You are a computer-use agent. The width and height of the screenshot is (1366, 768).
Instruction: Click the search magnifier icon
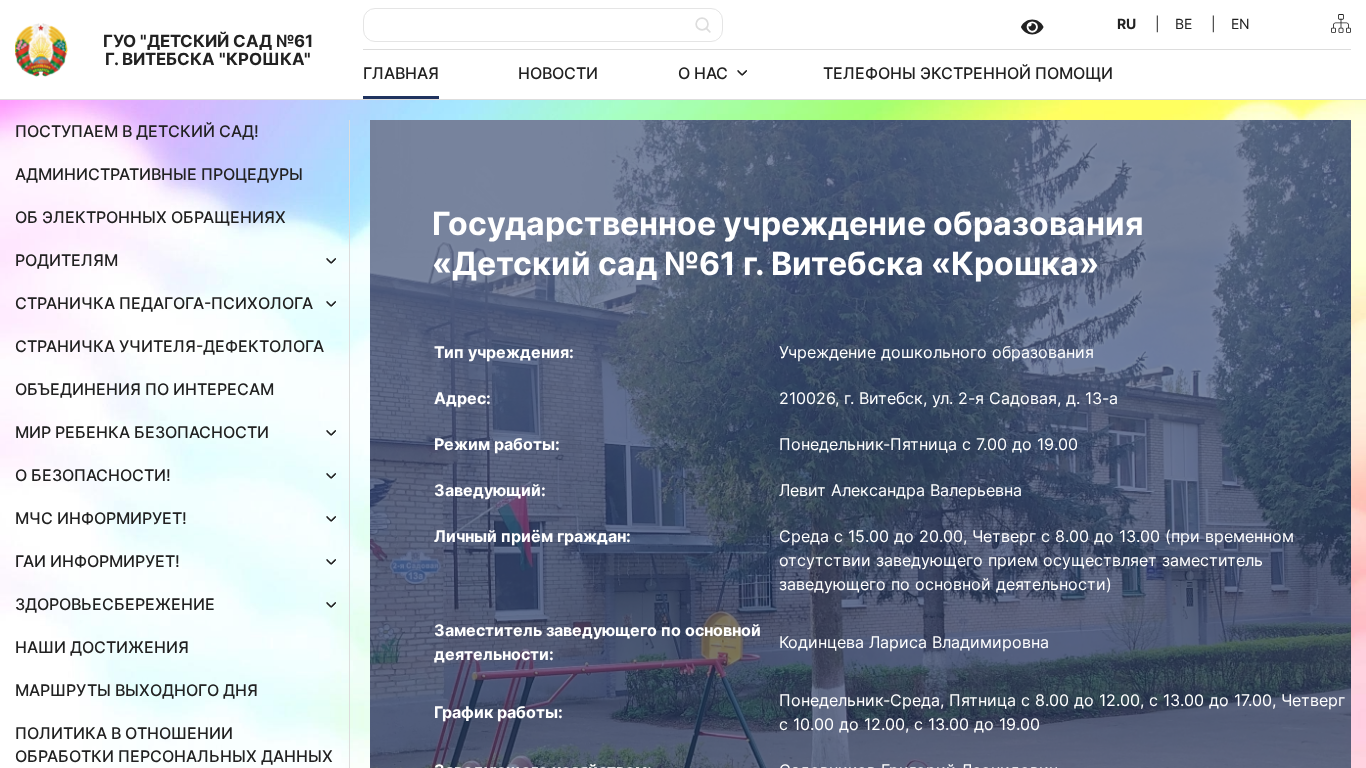pyautogui.click(x=703, y=25)
